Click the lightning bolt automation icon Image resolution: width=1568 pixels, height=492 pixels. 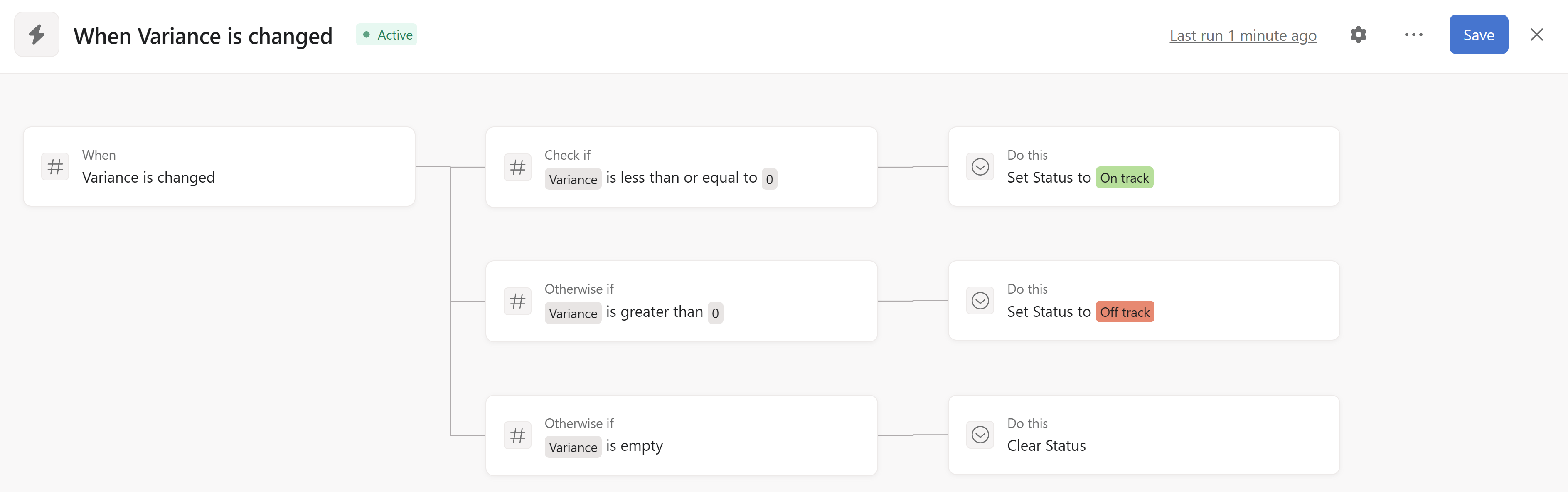pos(37,35)
